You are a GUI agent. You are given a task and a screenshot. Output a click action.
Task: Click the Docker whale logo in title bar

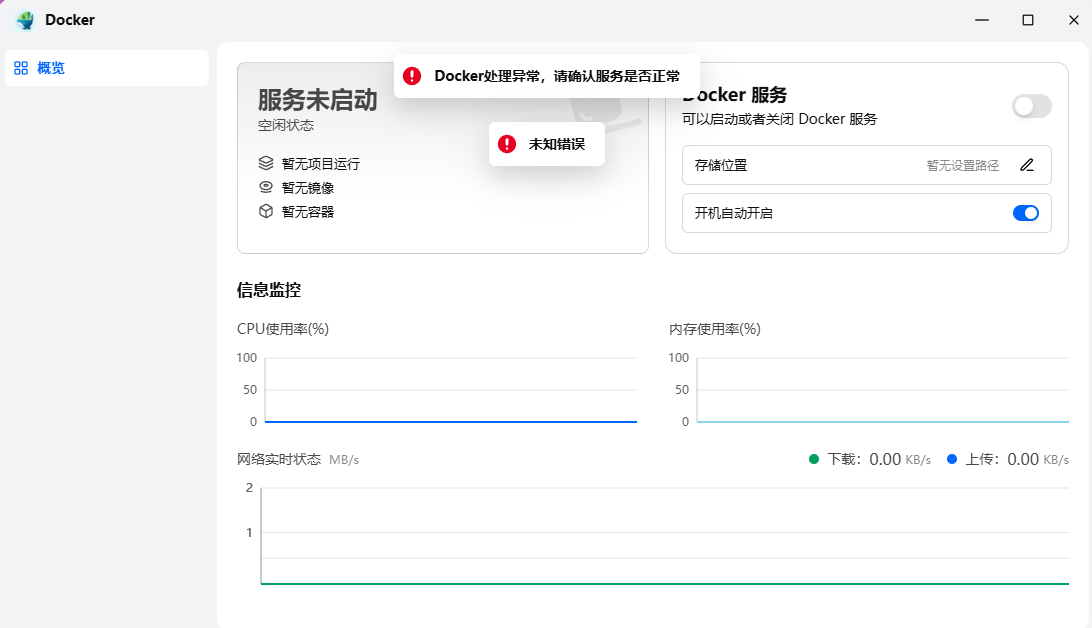click(24, 19)
